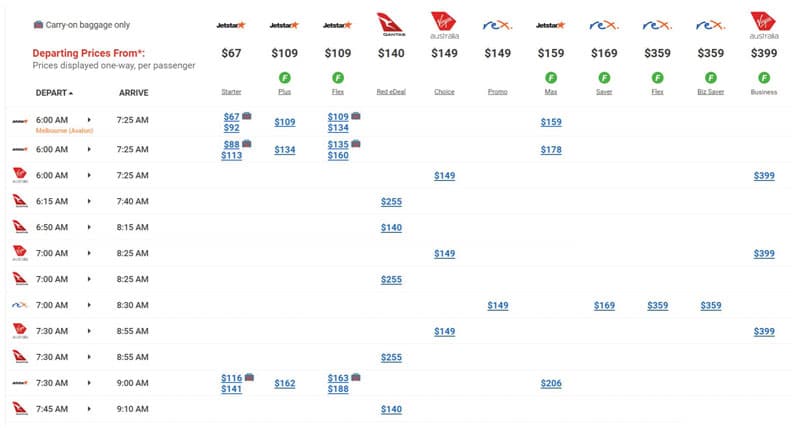
Task: Click the Rex logo above the $149 price
Action: click(497, 25)
